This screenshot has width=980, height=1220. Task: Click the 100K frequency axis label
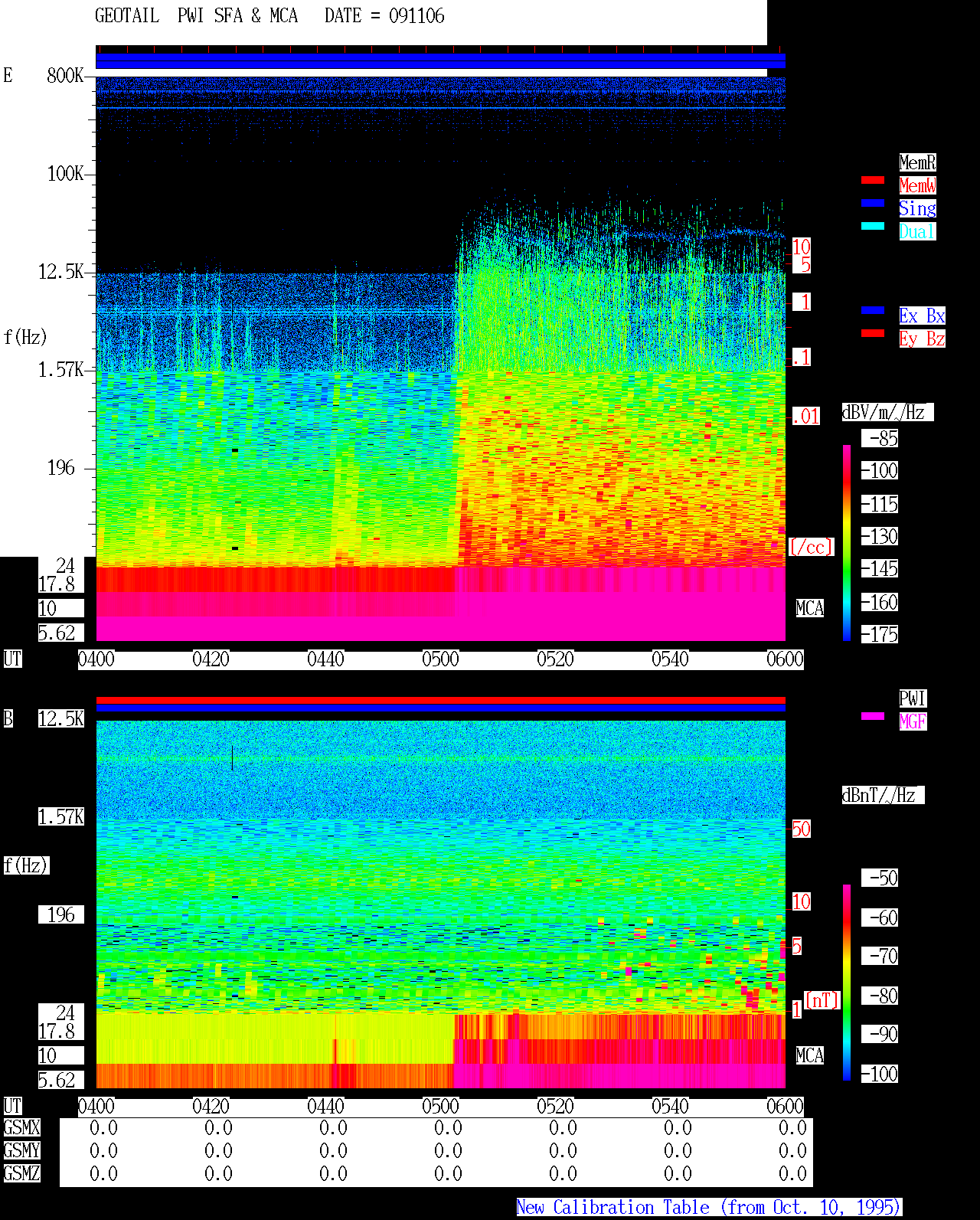click(x=65, y=173)
